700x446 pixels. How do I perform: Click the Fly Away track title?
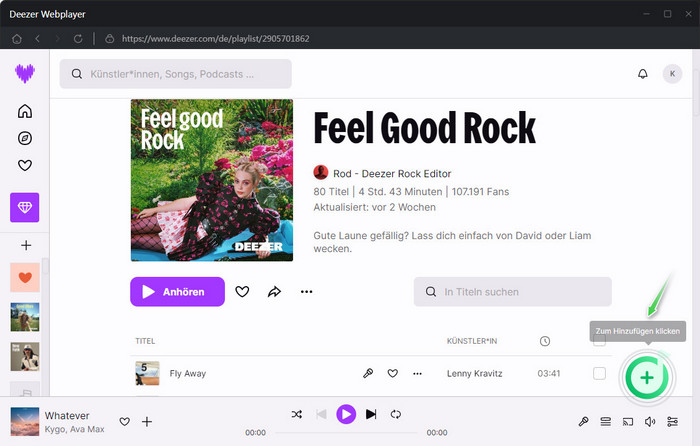188,374
